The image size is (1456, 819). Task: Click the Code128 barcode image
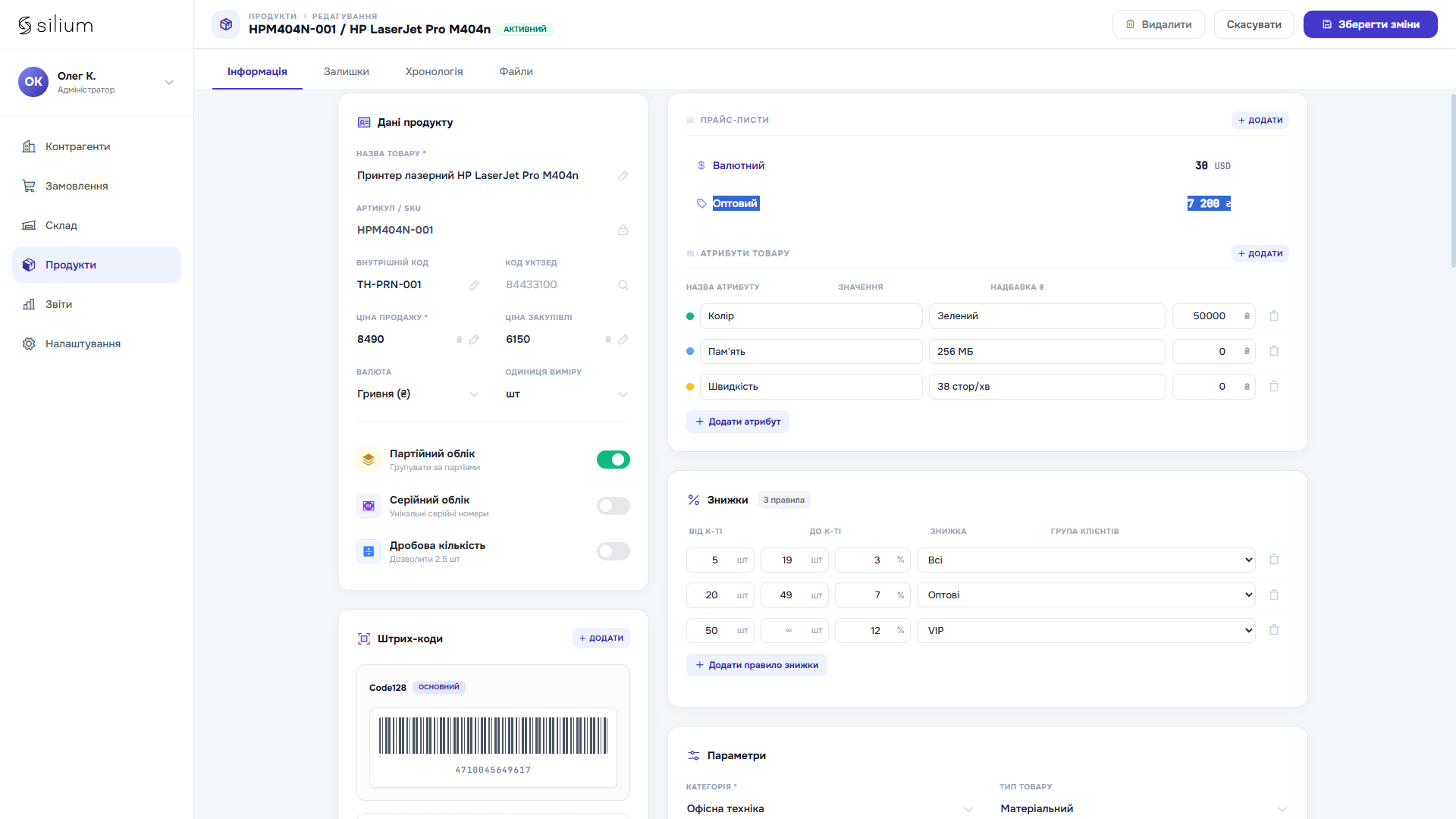[x=493, y=736]
